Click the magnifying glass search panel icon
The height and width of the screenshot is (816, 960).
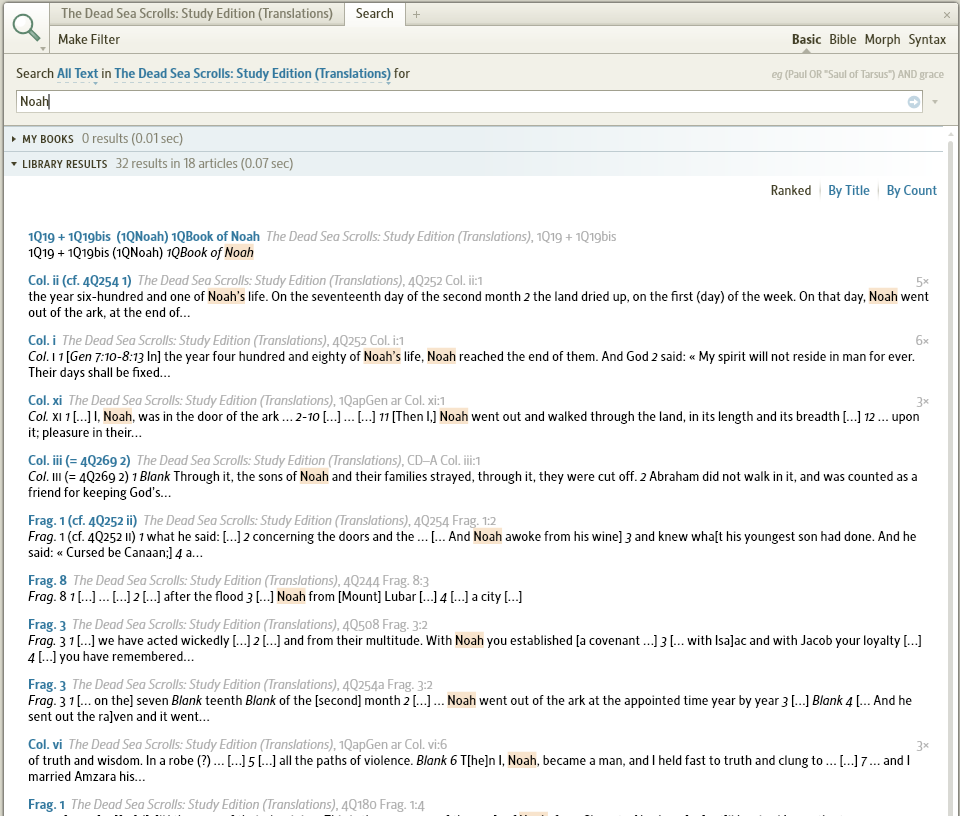pyautogui.click(x=26, y=28)
